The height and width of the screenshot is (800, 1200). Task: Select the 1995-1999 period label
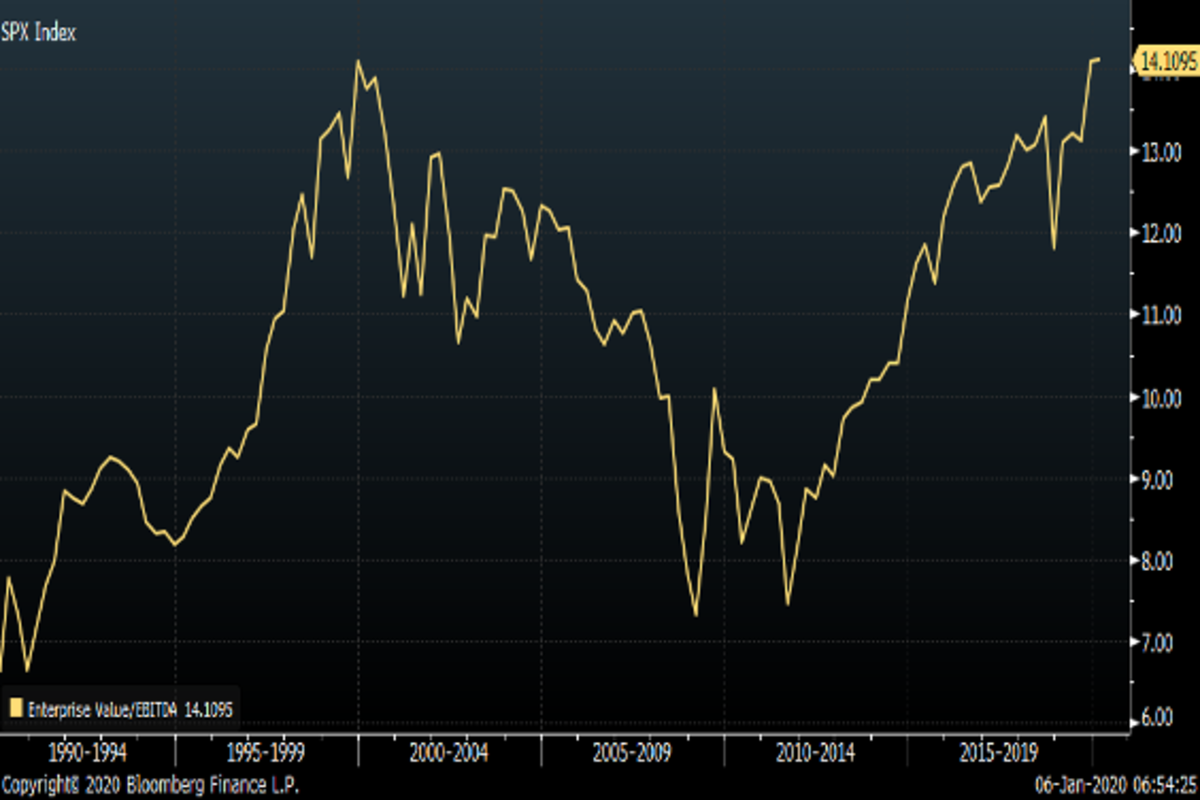point(266,752)
